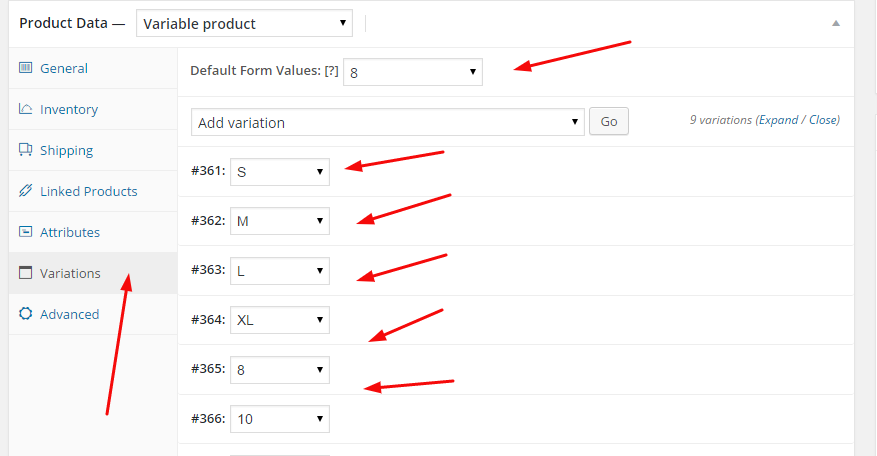Open the Variable product type dropdown
Image resolution: width=877 pixels, height=456 pixels.
click(244, 23)
